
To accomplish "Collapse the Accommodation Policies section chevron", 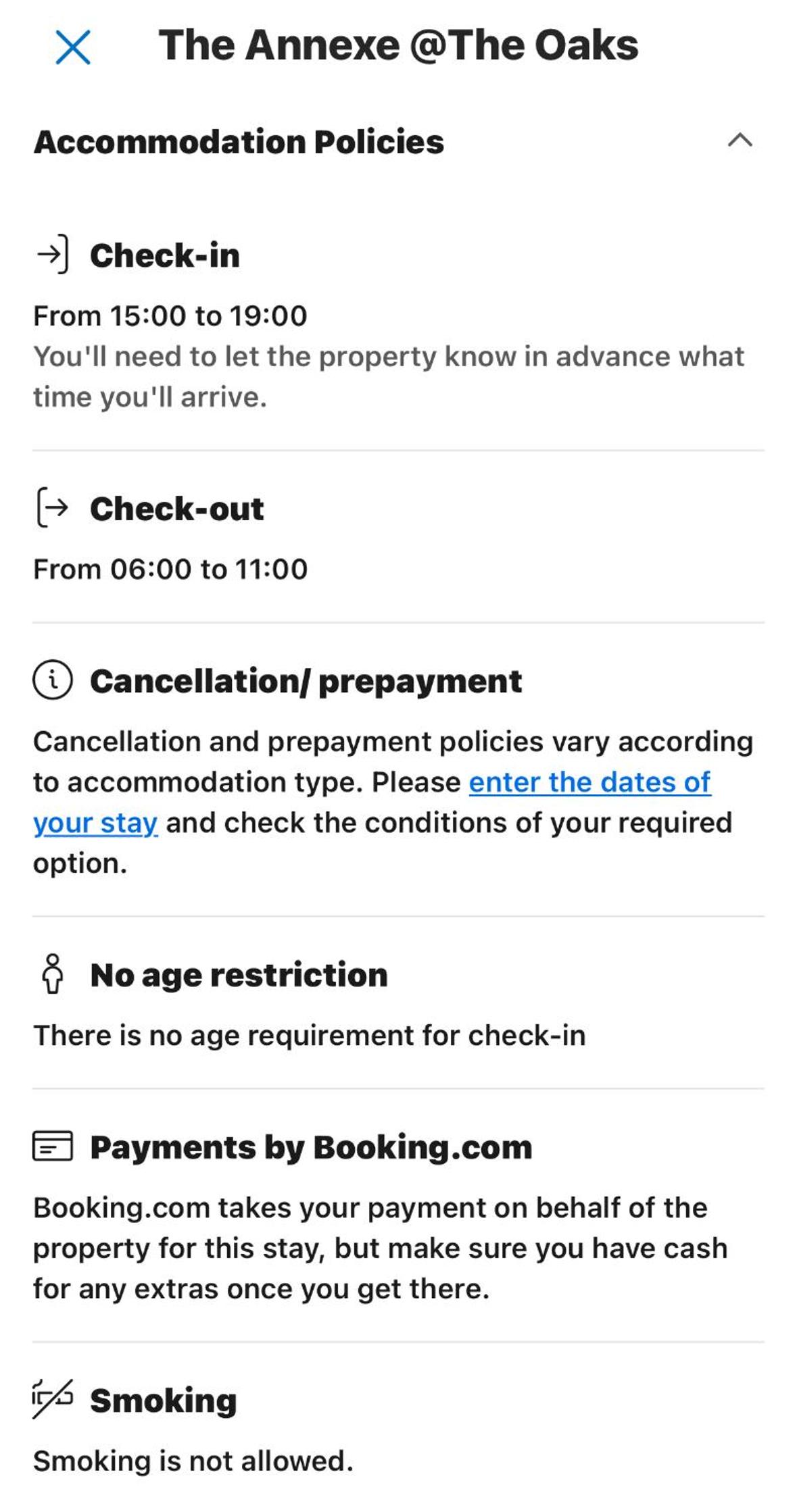I will [740, 140].
